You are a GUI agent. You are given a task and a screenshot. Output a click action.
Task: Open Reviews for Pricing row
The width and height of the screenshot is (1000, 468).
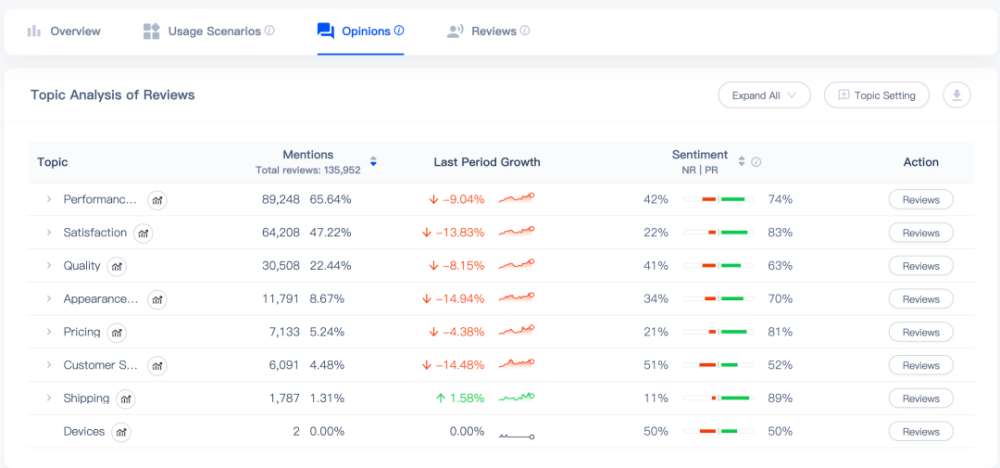click(x=921, y=332)
